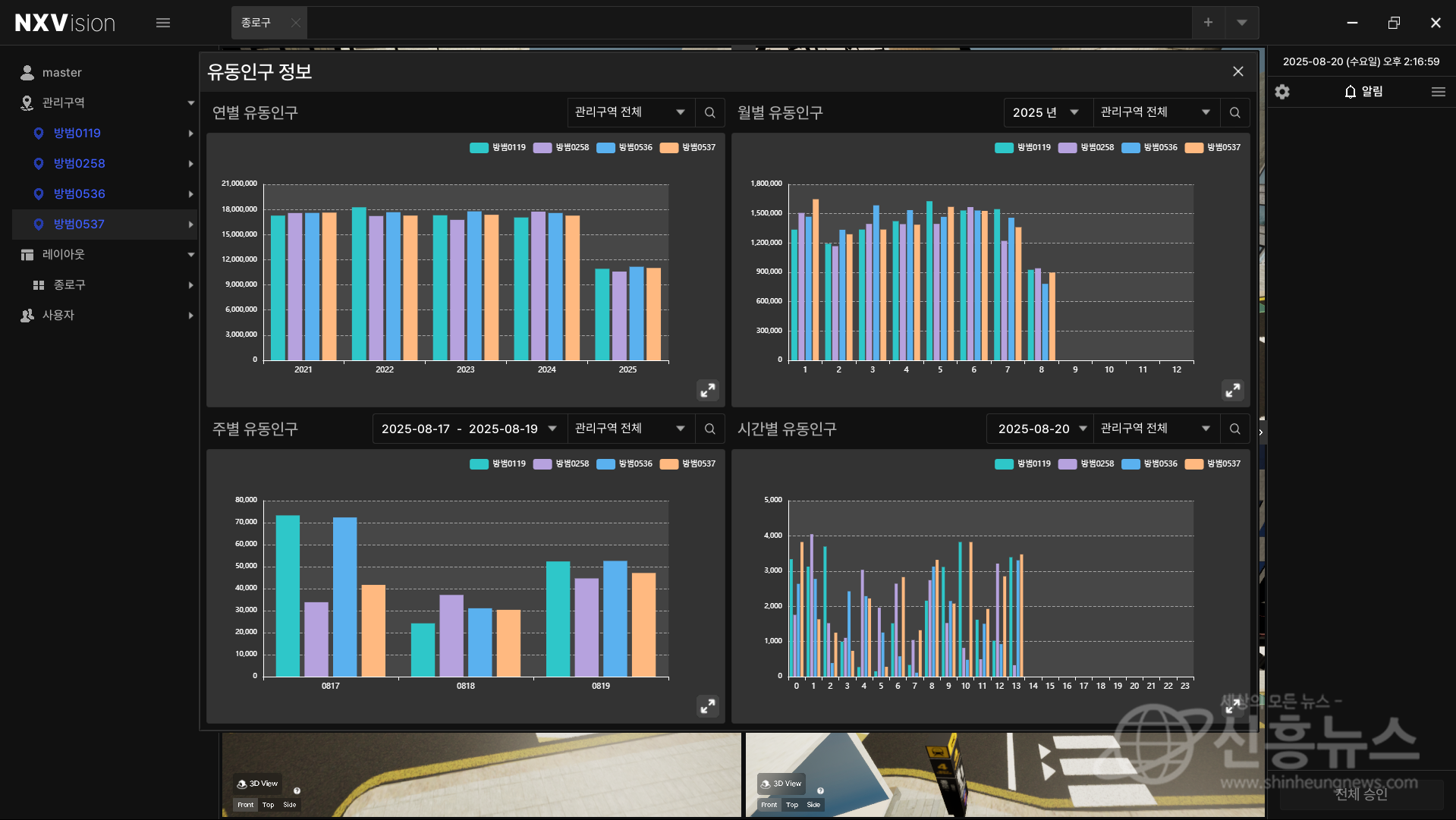The image size is (1456, 820).
Task: Click search icon for 시간별 유동인구
Action: point(1234,429)
